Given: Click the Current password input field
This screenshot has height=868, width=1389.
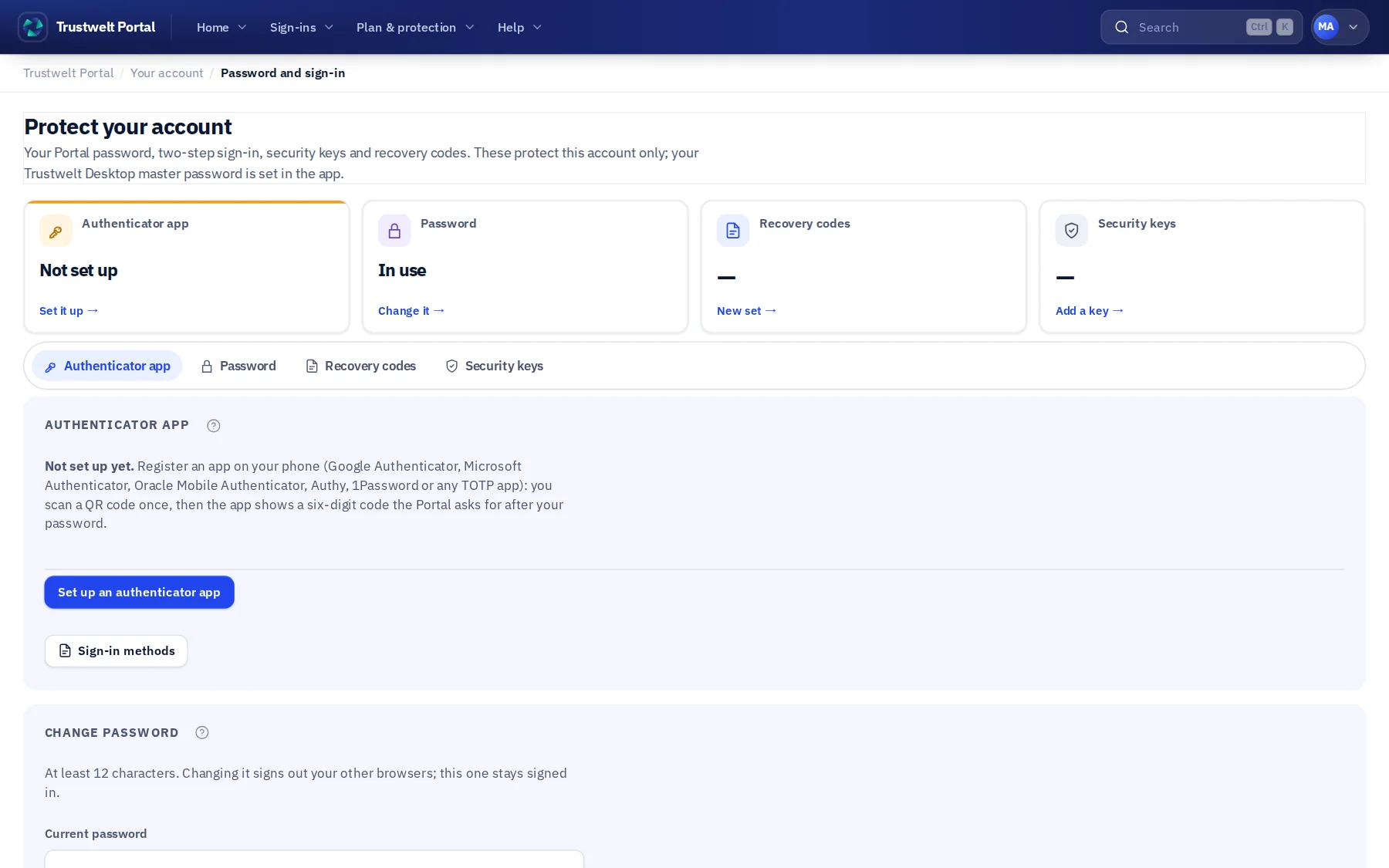Looking at the screenshot, I should [x=314, y=859].
